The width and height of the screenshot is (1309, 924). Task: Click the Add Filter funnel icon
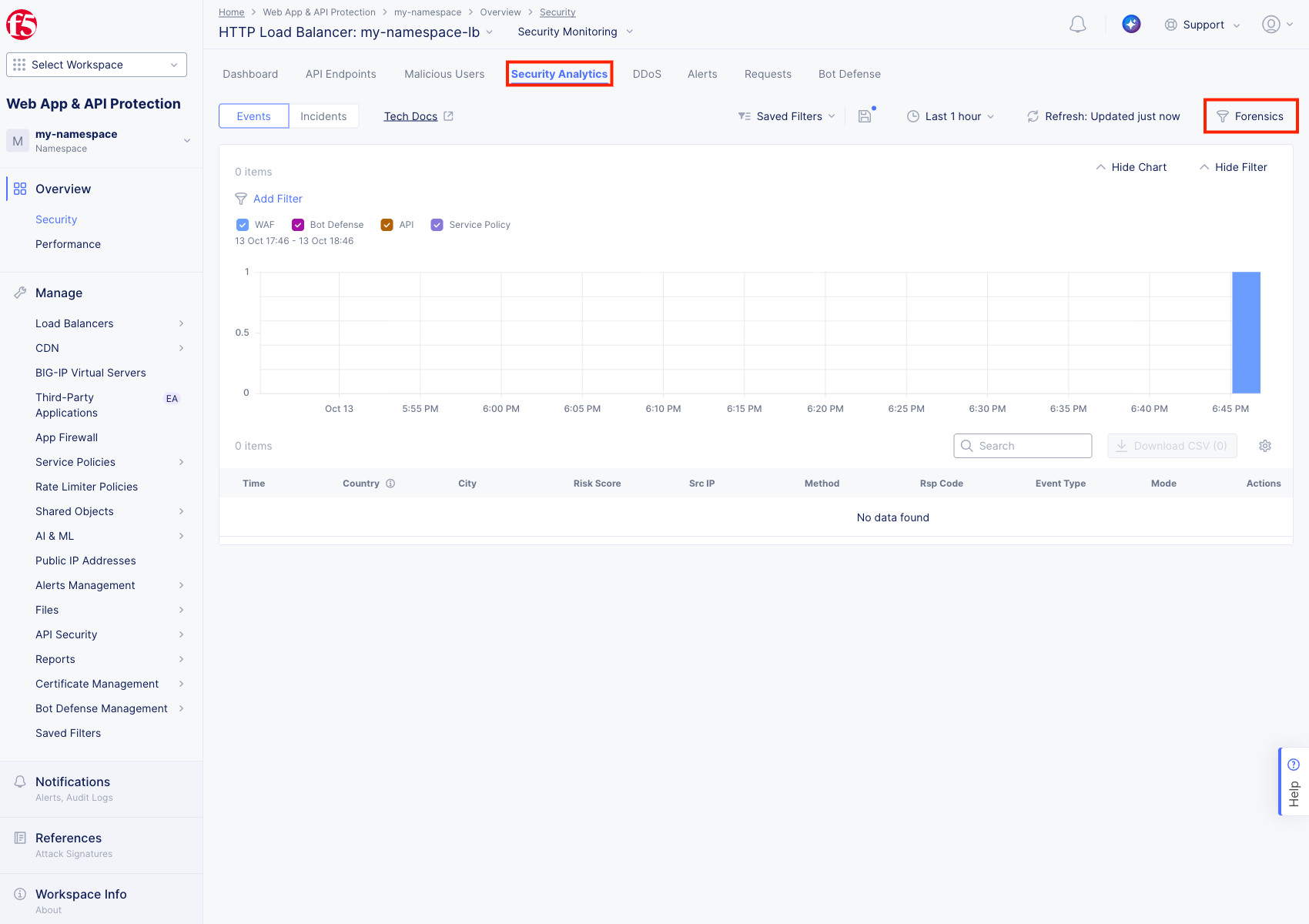(x=241, y=199)
